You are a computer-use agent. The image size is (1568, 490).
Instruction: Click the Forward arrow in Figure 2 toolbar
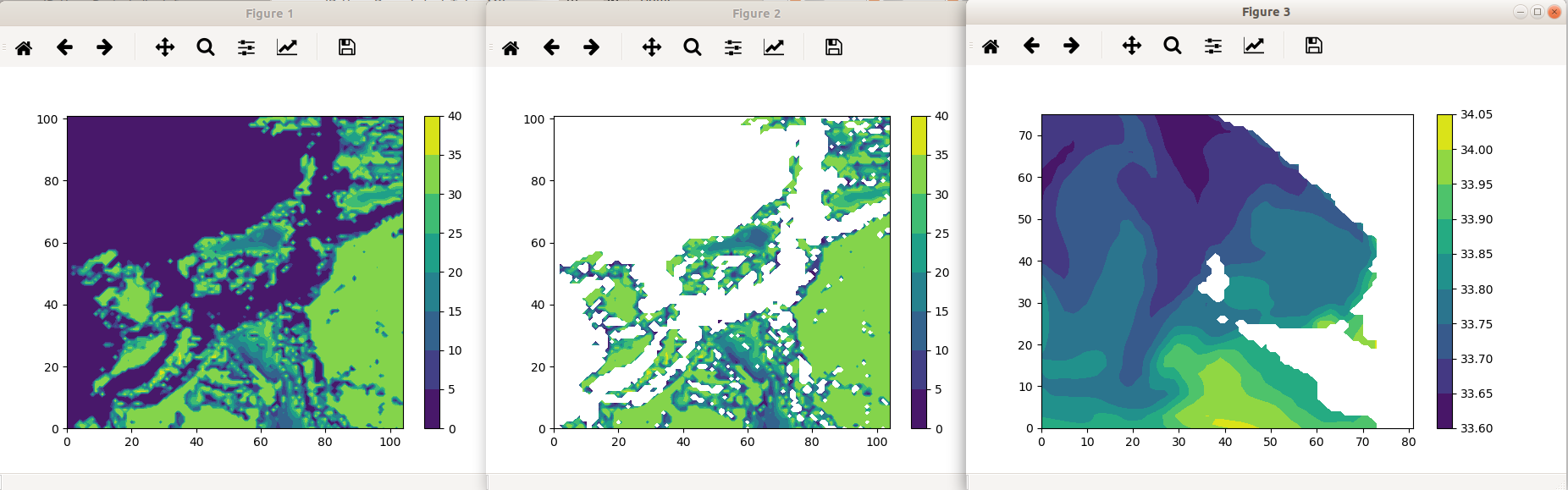pyautogui.click(x=592, y=47)
